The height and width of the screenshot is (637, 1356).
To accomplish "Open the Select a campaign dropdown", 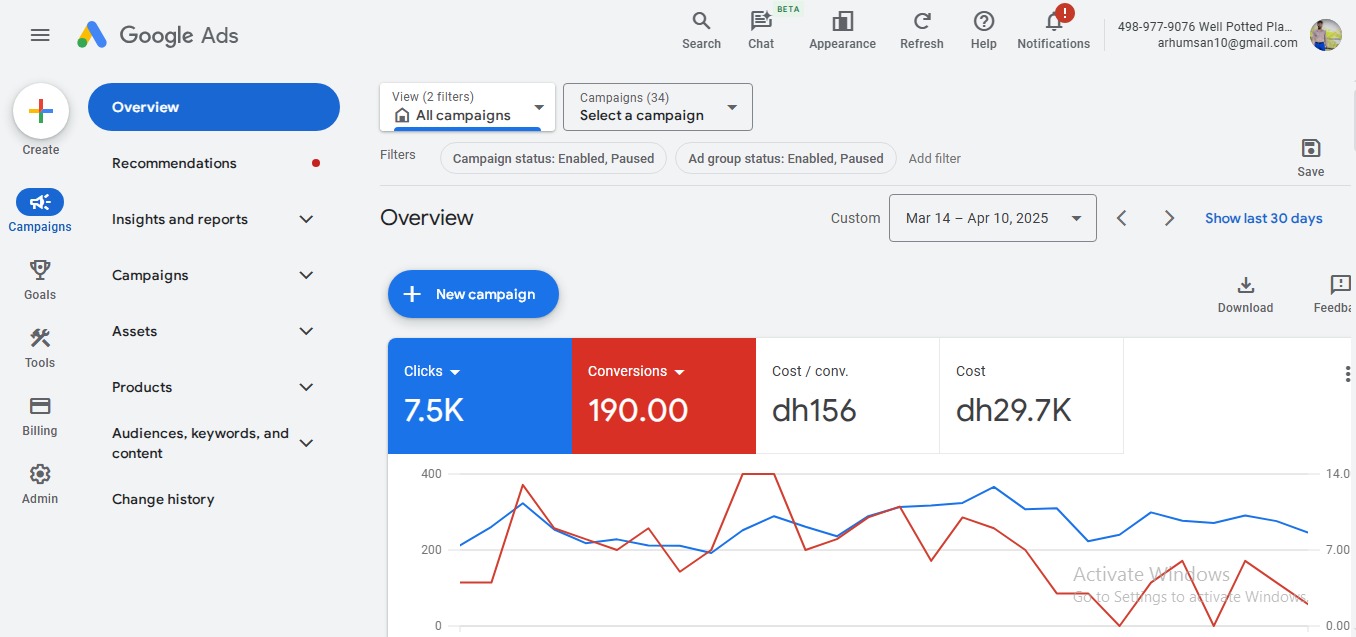I will click(657, 107).
